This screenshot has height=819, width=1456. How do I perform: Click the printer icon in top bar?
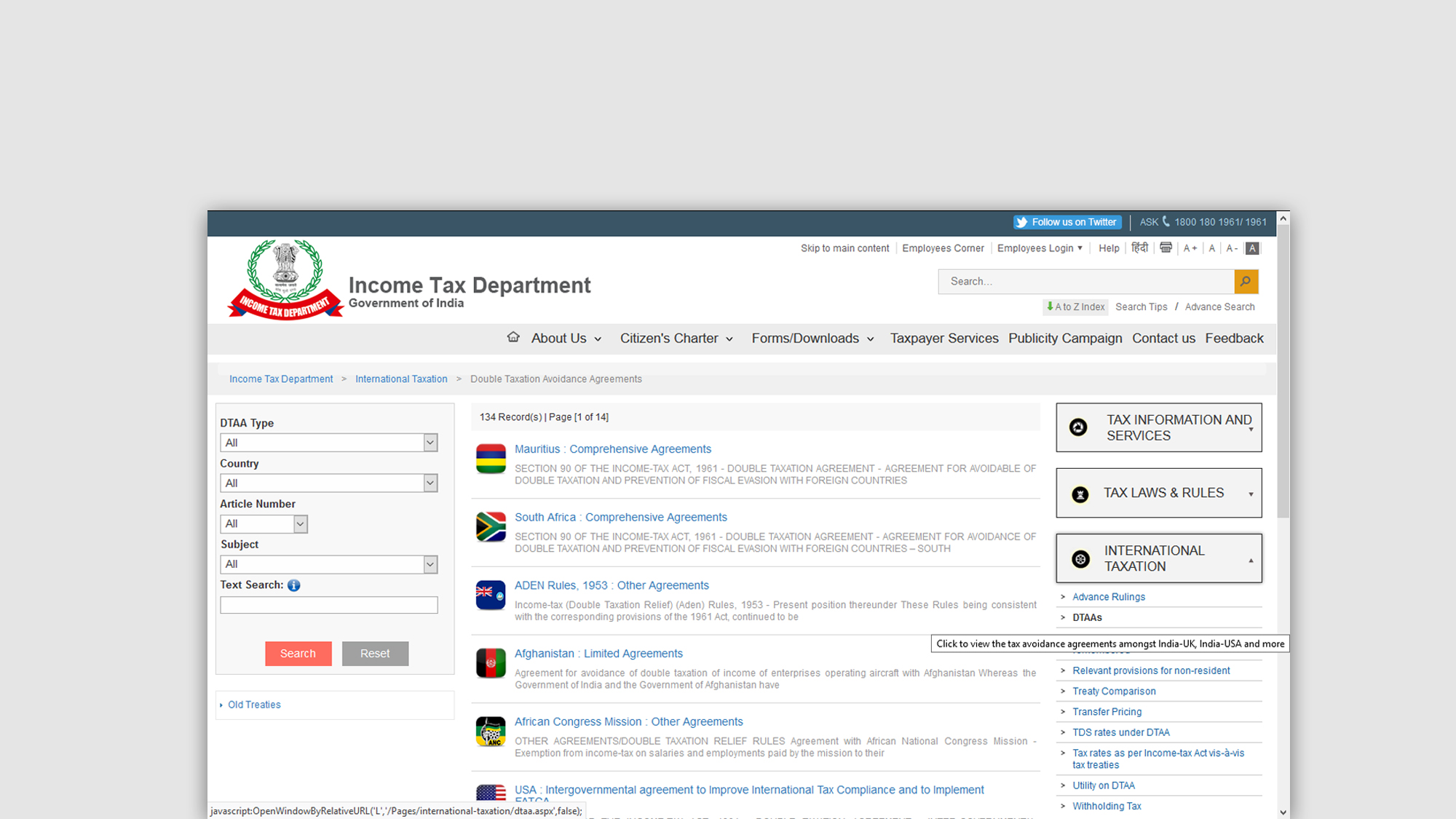coord(1166,248)
